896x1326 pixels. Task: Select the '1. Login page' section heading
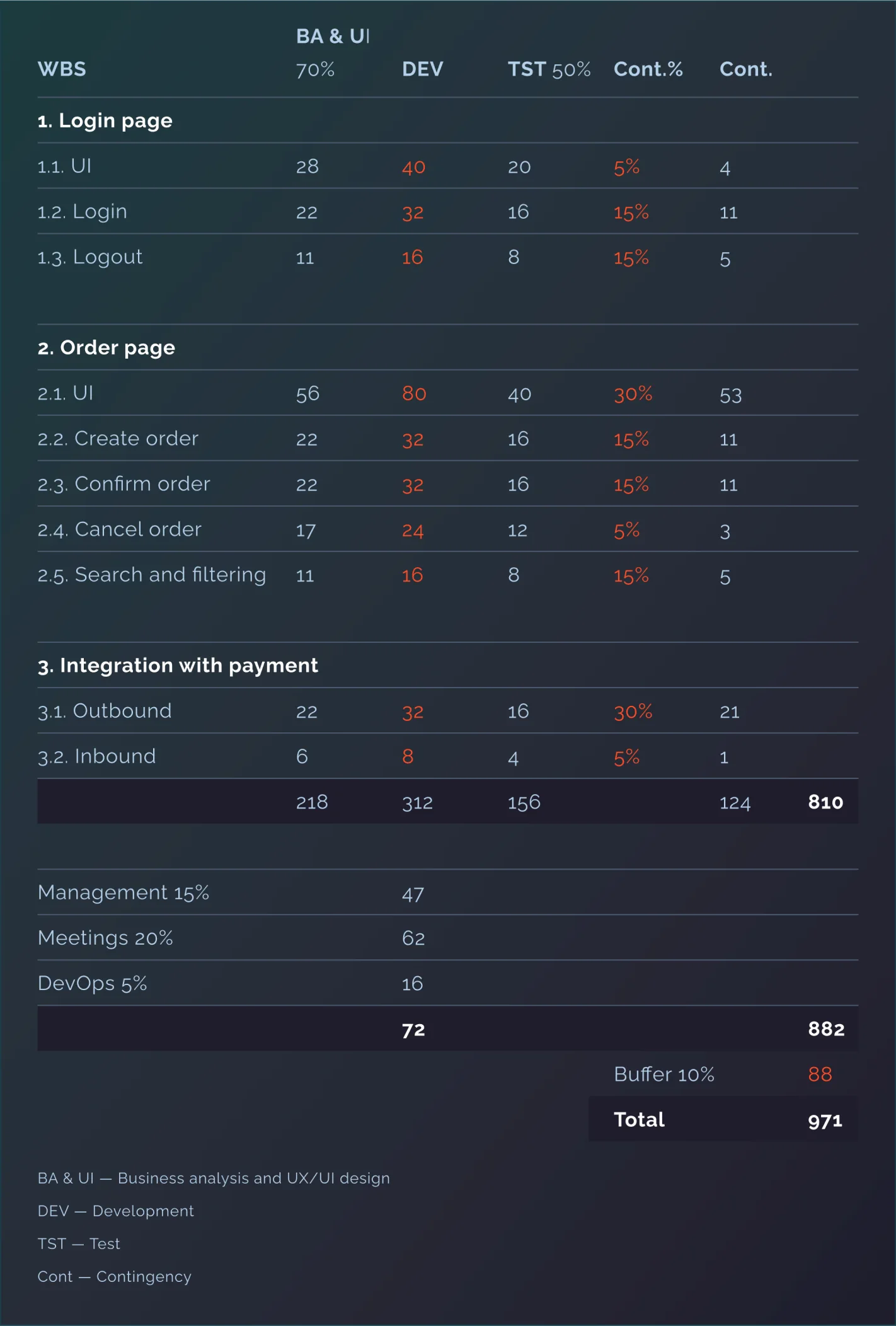click(x=105, y=120)
